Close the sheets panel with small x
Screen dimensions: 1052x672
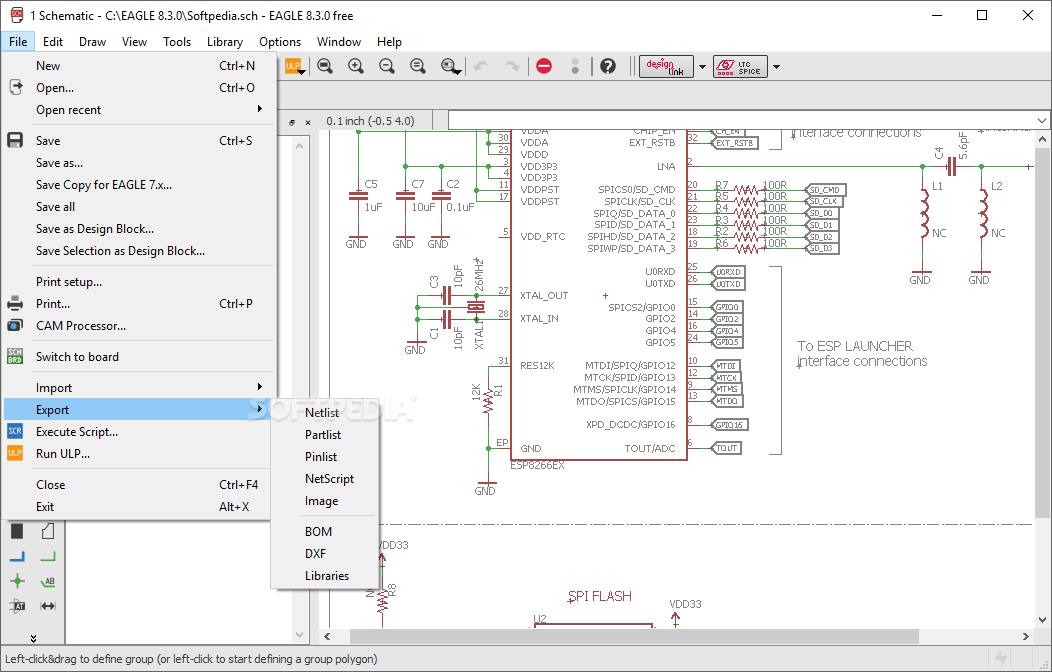tap(308, 122)
